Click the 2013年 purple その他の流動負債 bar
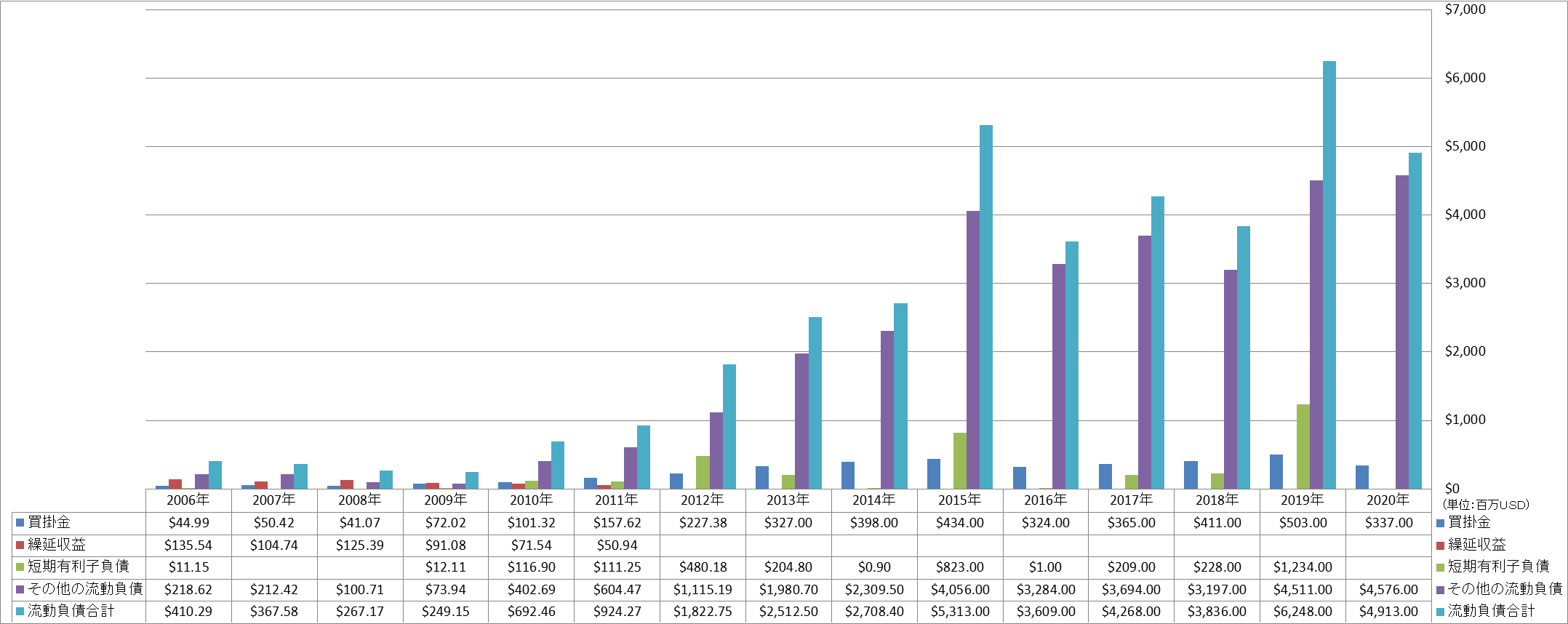 [801, 421]
